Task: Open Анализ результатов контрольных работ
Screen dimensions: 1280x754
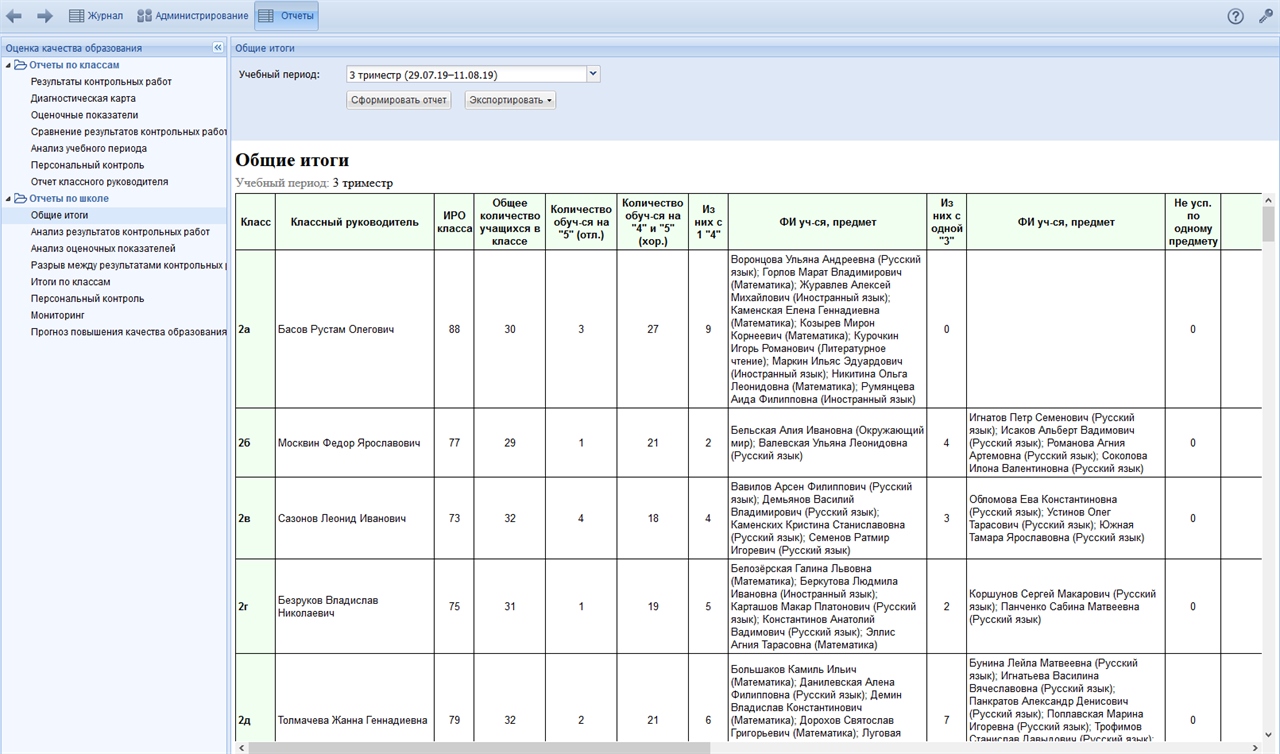Action: point(120,232)
